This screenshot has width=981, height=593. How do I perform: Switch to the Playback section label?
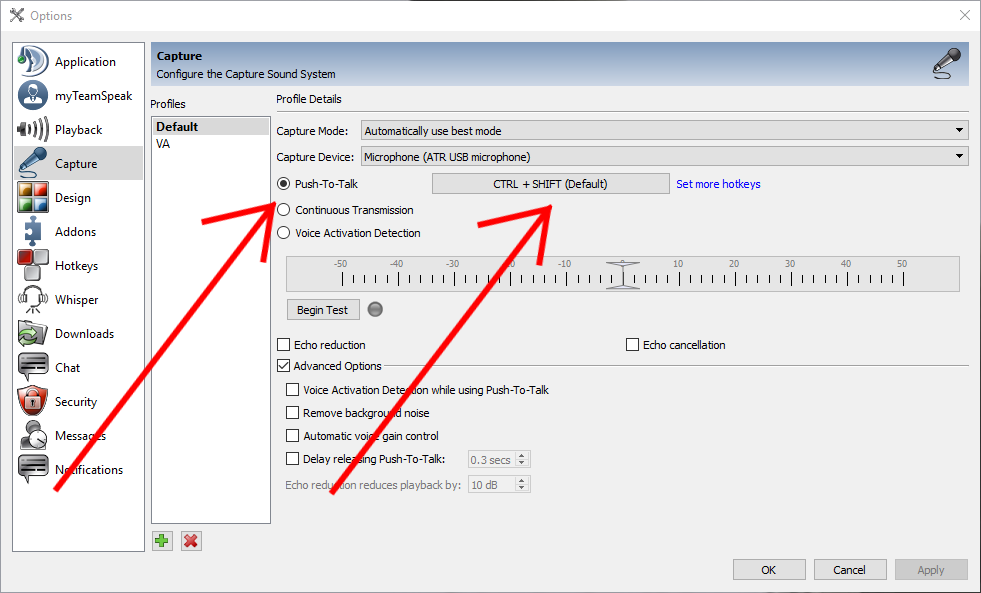[x=78, y=129]
